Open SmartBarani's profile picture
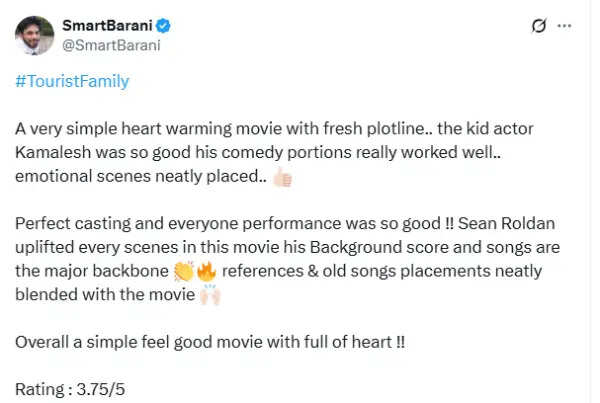The height and width of the screenshot is (403, 600). pyautogui.click(x=34, y=35)
